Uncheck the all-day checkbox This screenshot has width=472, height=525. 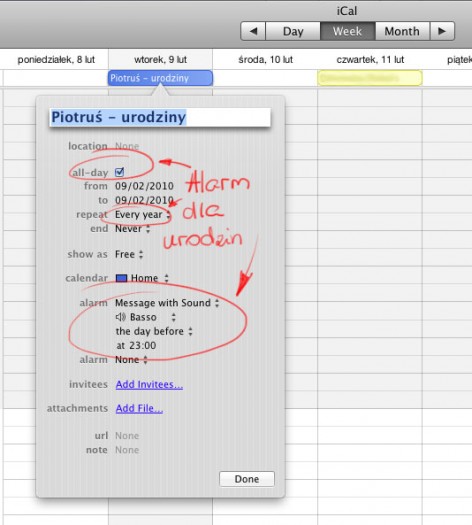(120, 172)
